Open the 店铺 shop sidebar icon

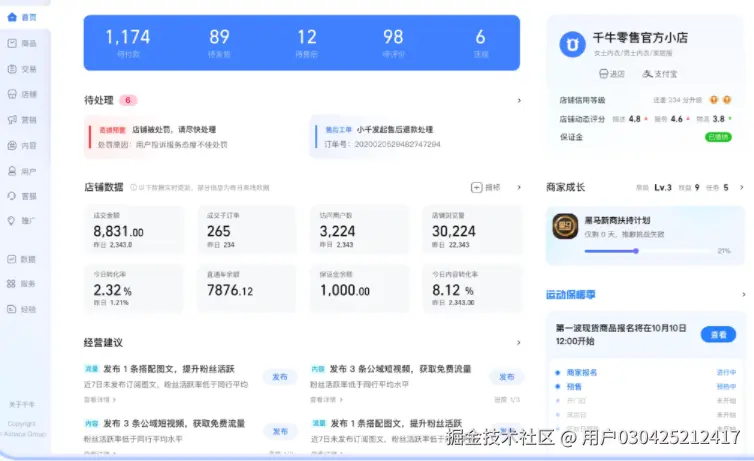pyautogui.click(x=12, y=94)
